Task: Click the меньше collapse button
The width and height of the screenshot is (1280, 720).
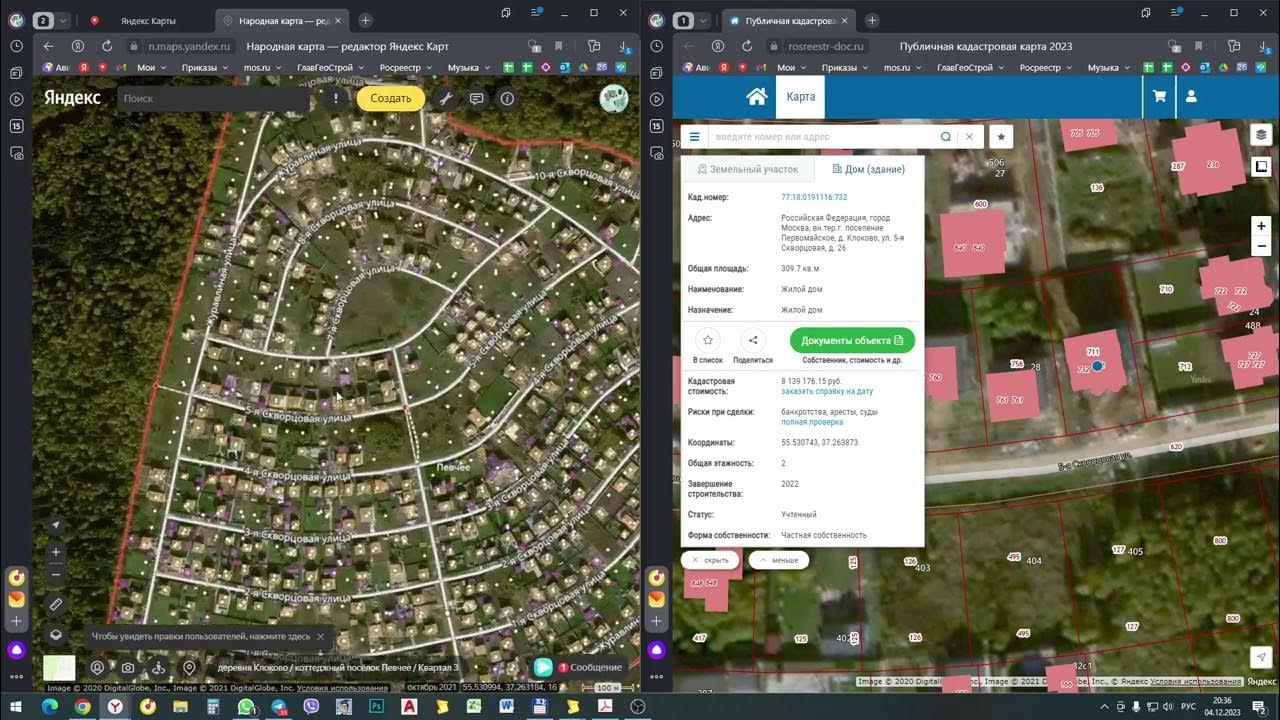Action: pos(779,560)
